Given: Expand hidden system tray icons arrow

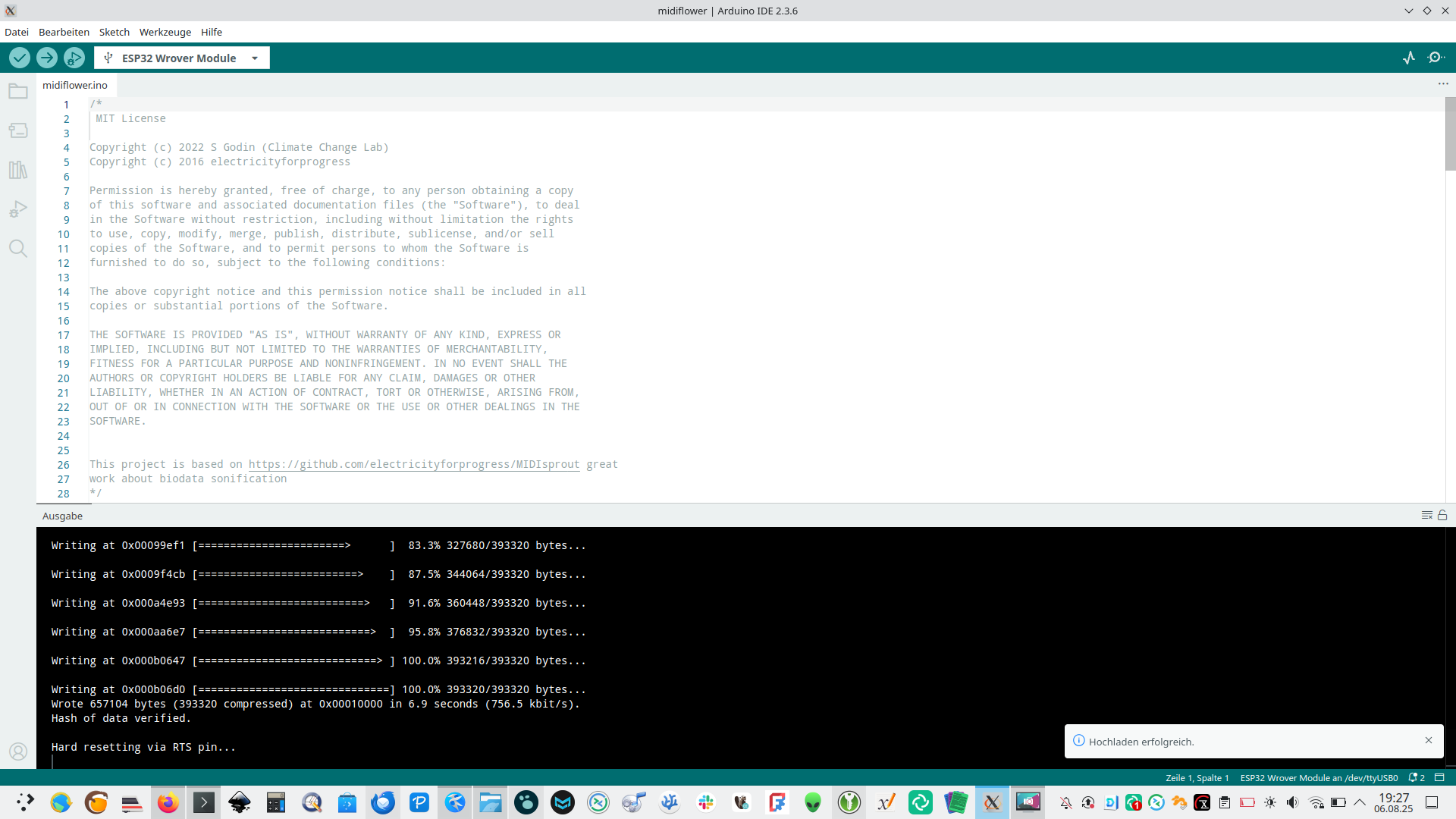Looking at the screenshot, I should (x=1360, y=802).
